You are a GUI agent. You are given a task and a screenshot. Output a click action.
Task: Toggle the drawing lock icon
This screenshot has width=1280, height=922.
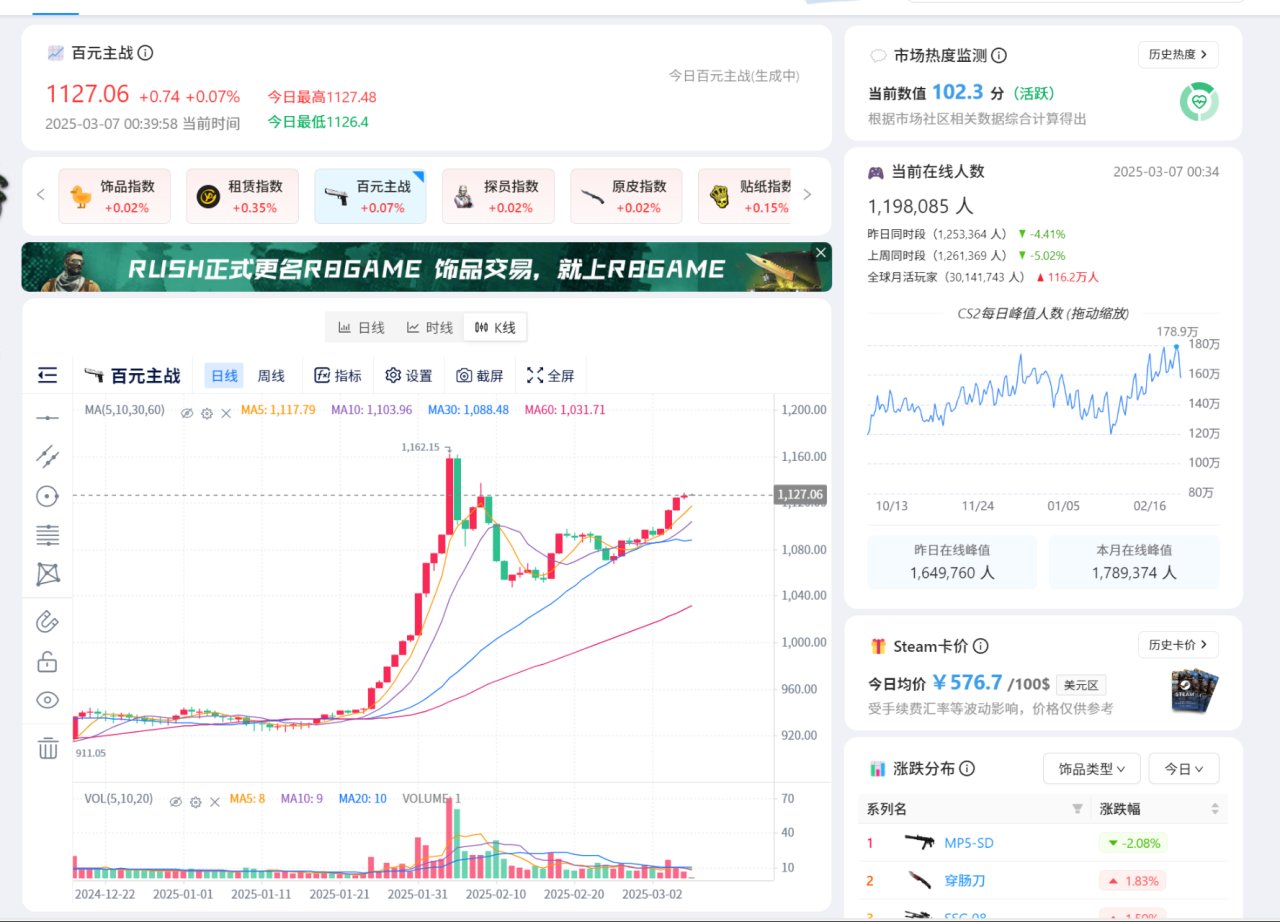[47, 661]
